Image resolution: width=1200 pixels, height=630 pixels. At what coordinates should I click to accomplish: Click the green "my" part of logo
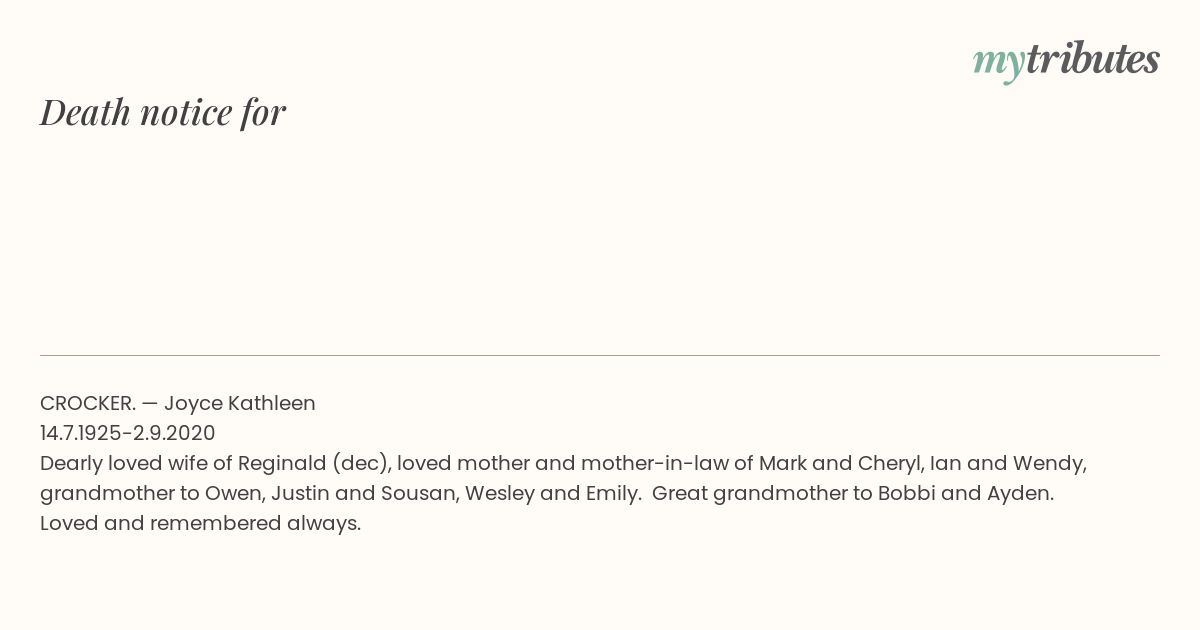[x=998, y=63]
